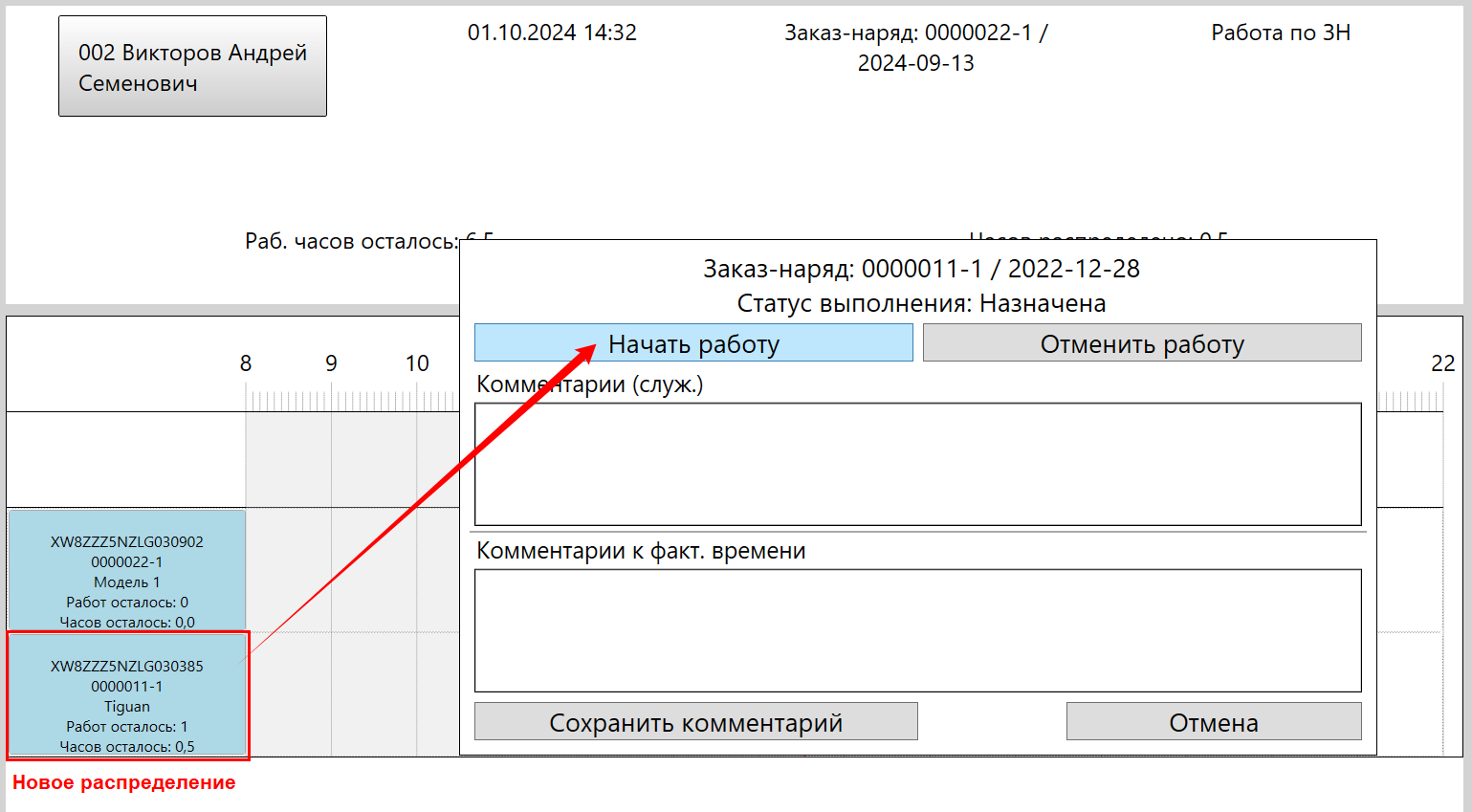The image size is (1472, 812).
Task: Click hour 8 on the timeline ruler
Action: click(x=246, y=364)
